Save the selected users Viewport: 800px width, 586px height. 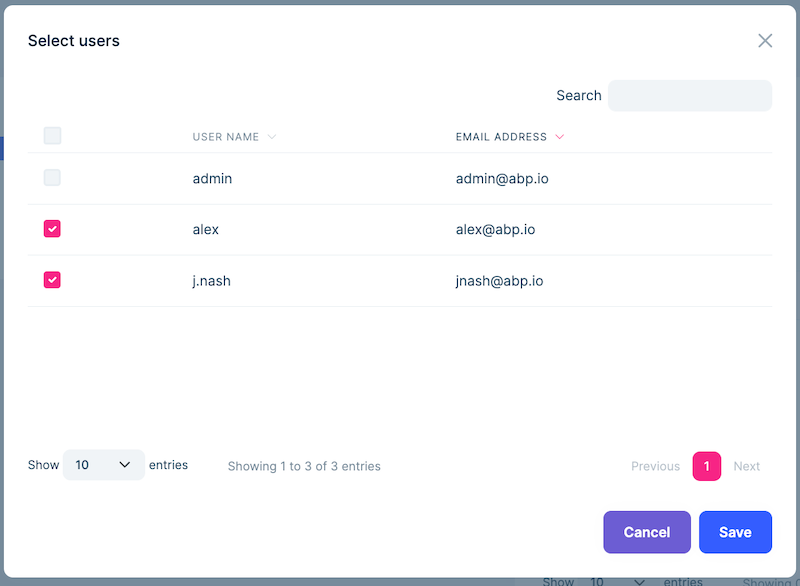point(735,532)
